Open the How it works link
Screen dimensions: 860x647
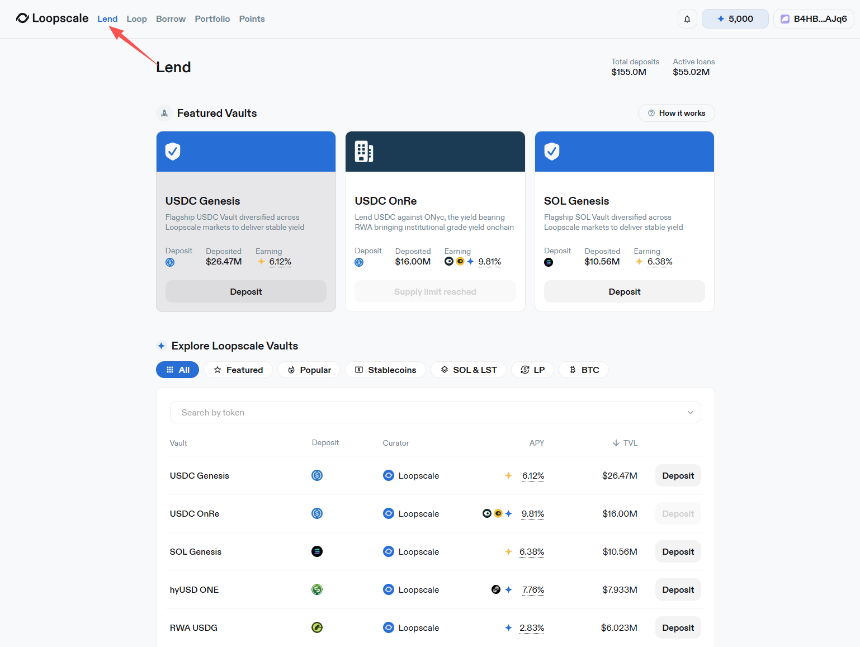[676, 113]
